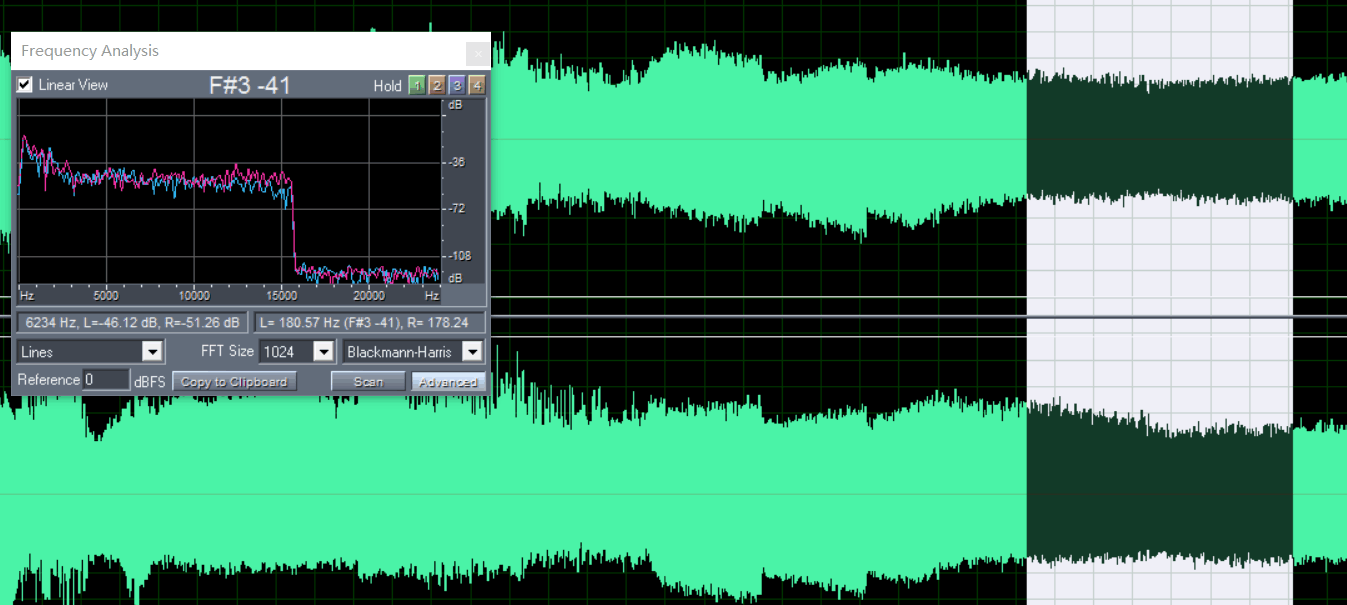
Task: Open the Blackmann-Harris window type dropdown
Action: [x=472, y=352]
